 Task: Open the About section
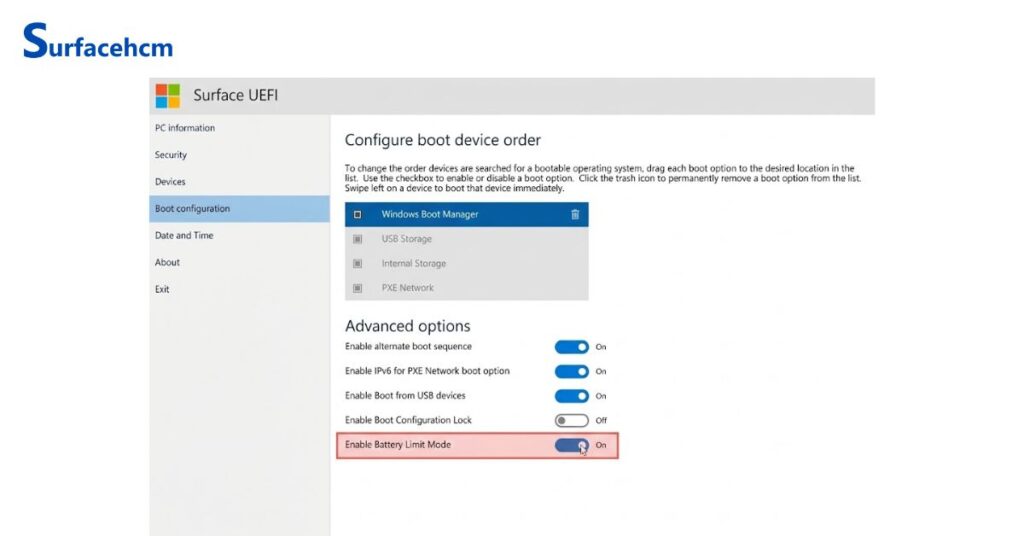tap(239, 262)
